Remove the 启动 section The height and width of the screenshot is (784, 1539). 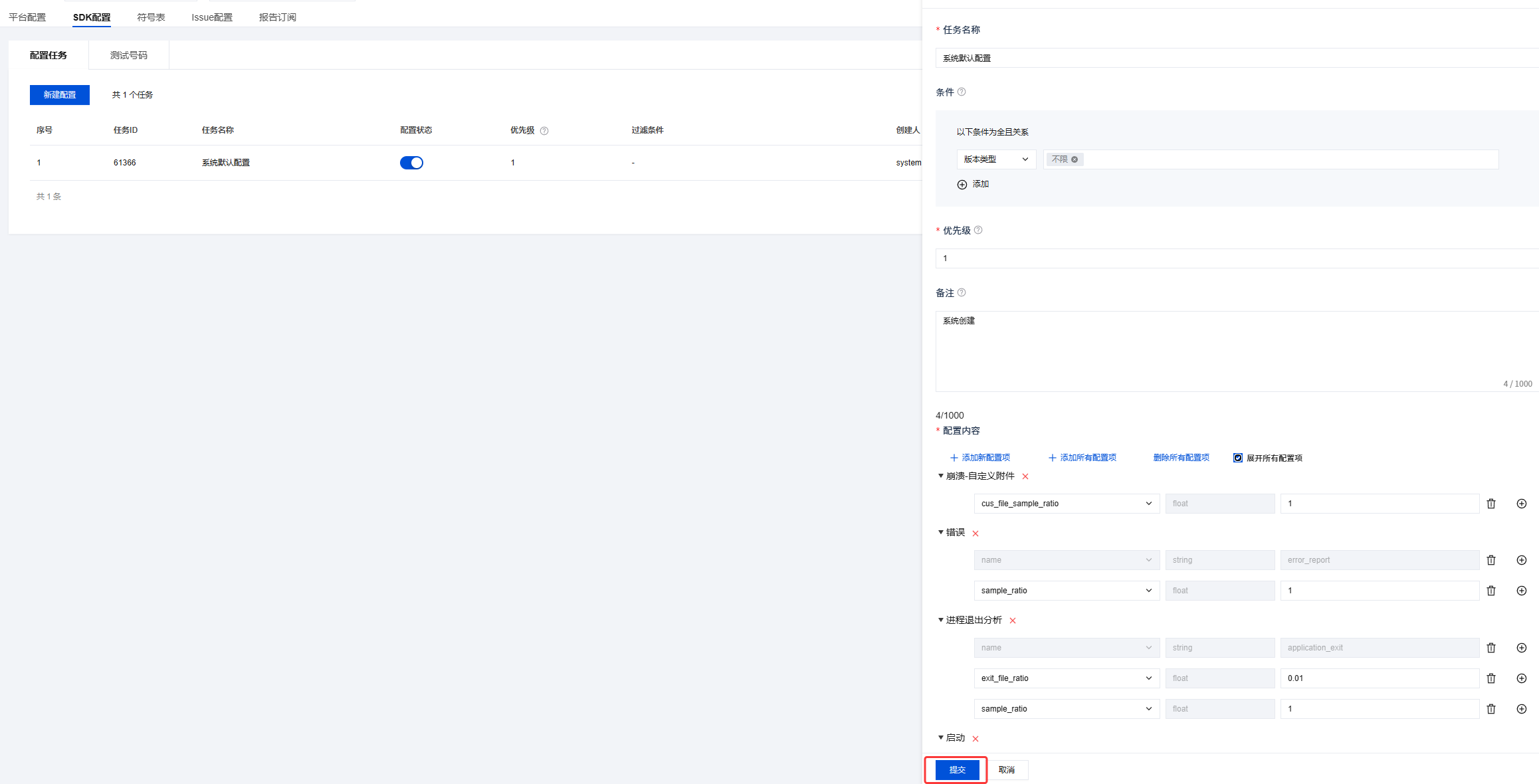click(975, 739)
